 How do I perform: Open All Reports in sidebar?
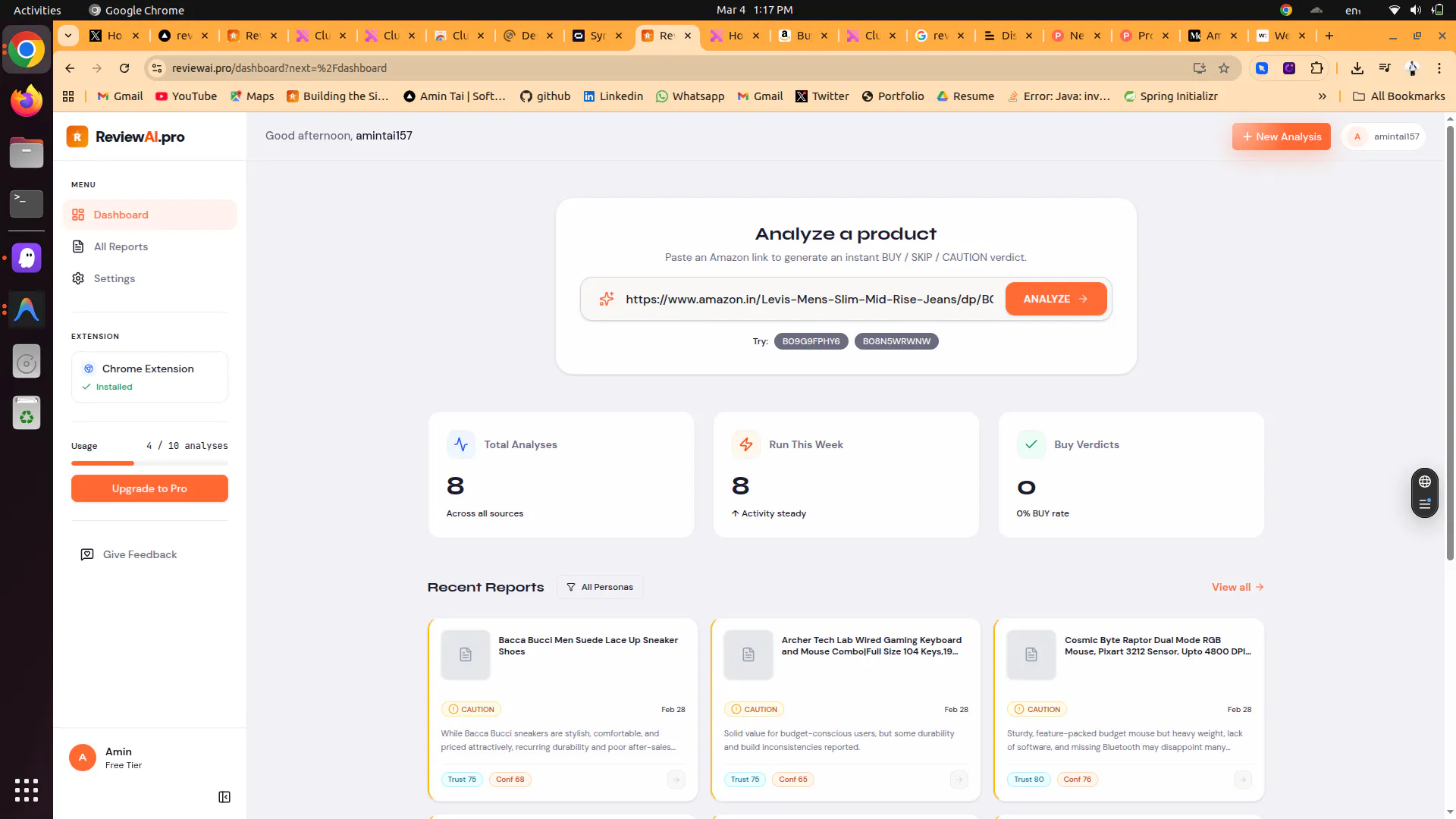click(x=149, y=246)
